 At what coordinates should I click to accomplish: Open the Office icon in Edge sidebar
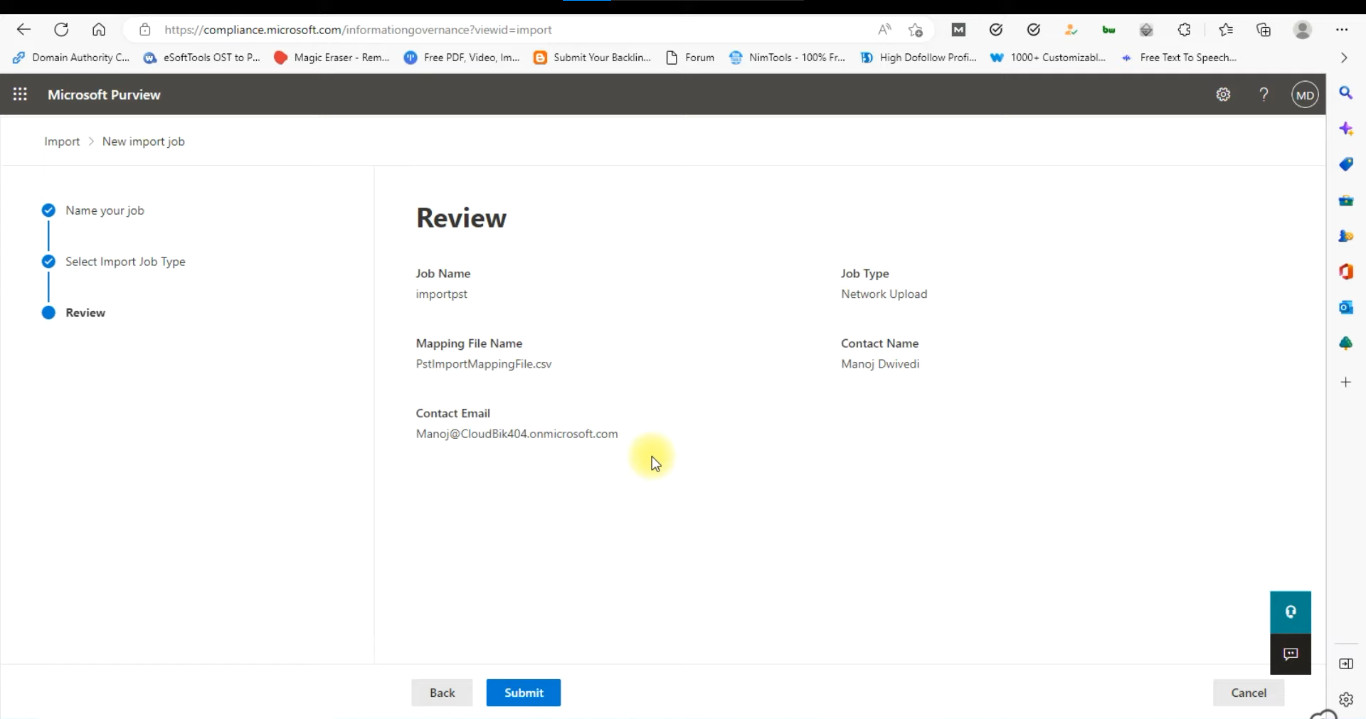(x=1346, y=272)
